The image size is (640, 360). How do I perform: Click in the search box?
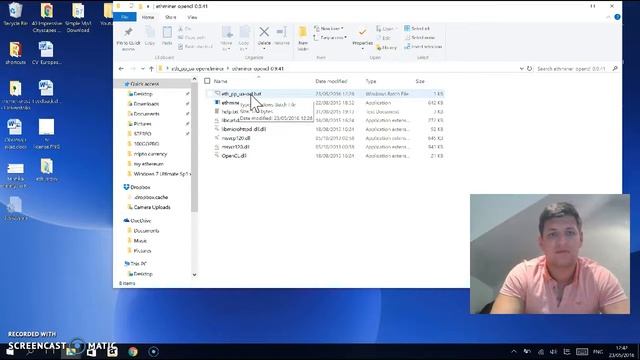point(571,69)
